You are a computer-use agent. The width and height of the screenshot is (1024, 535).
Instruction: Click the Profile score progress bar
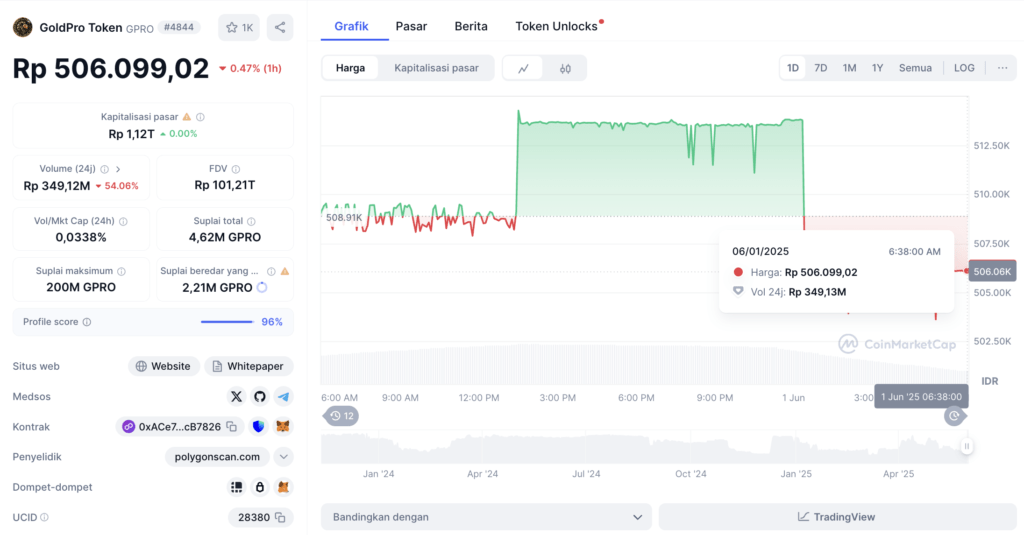227,322
